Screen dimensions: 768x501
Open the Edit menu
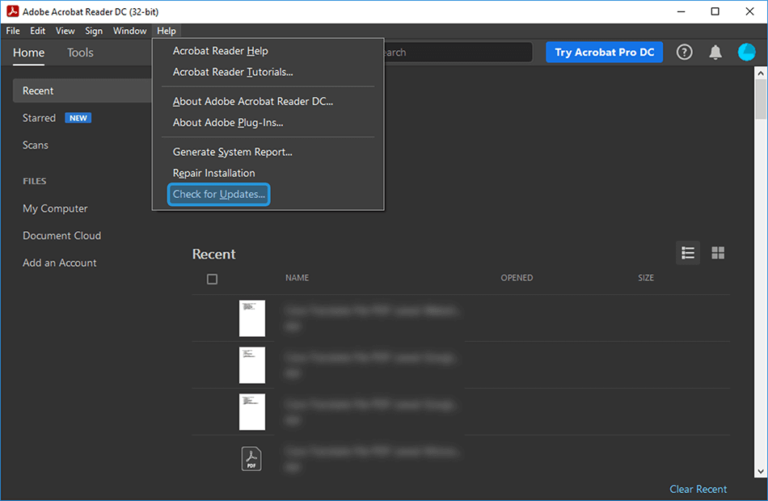coord(38,31)
